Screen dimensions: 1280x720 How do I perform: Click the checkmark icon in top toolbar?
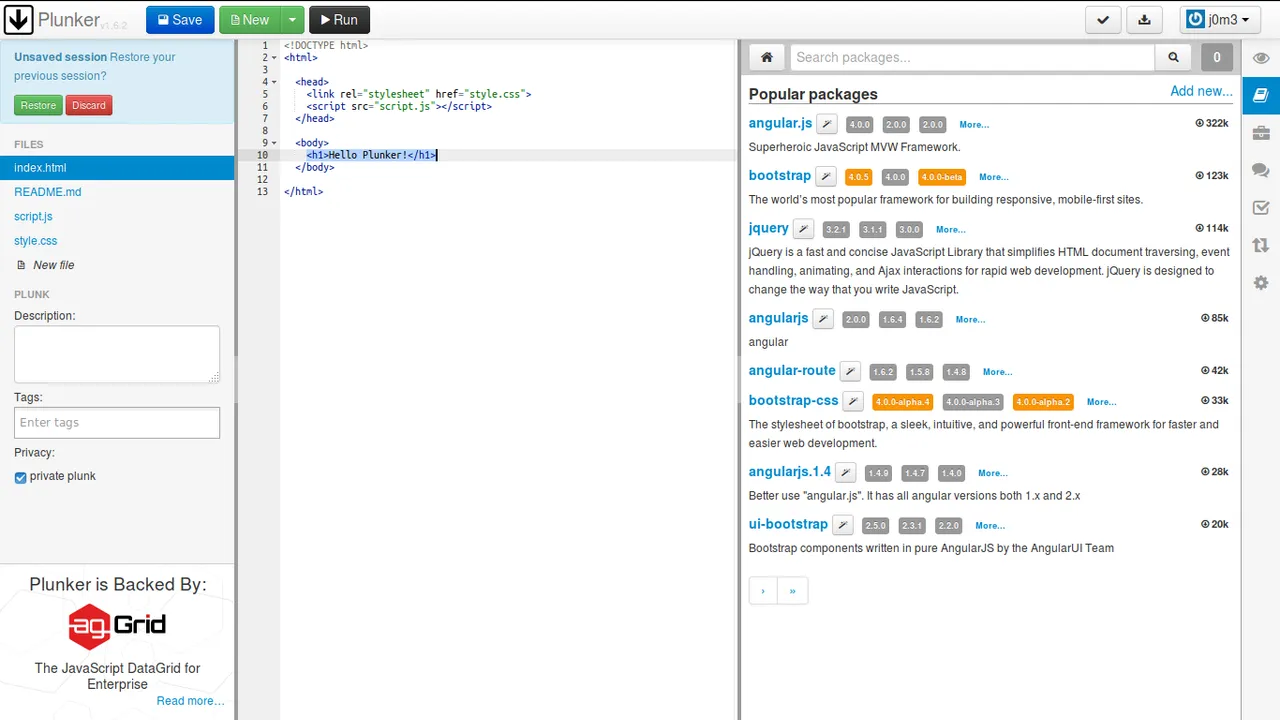pyautogui.click(x=1102, y=19)
